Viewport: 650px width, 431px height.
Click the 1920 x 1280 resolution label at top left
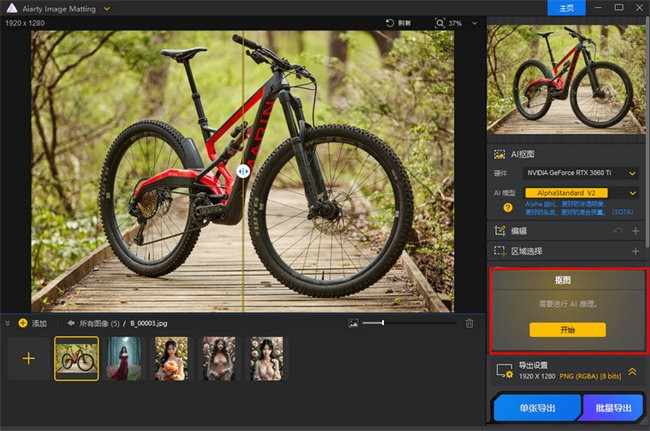click(25, 23)
